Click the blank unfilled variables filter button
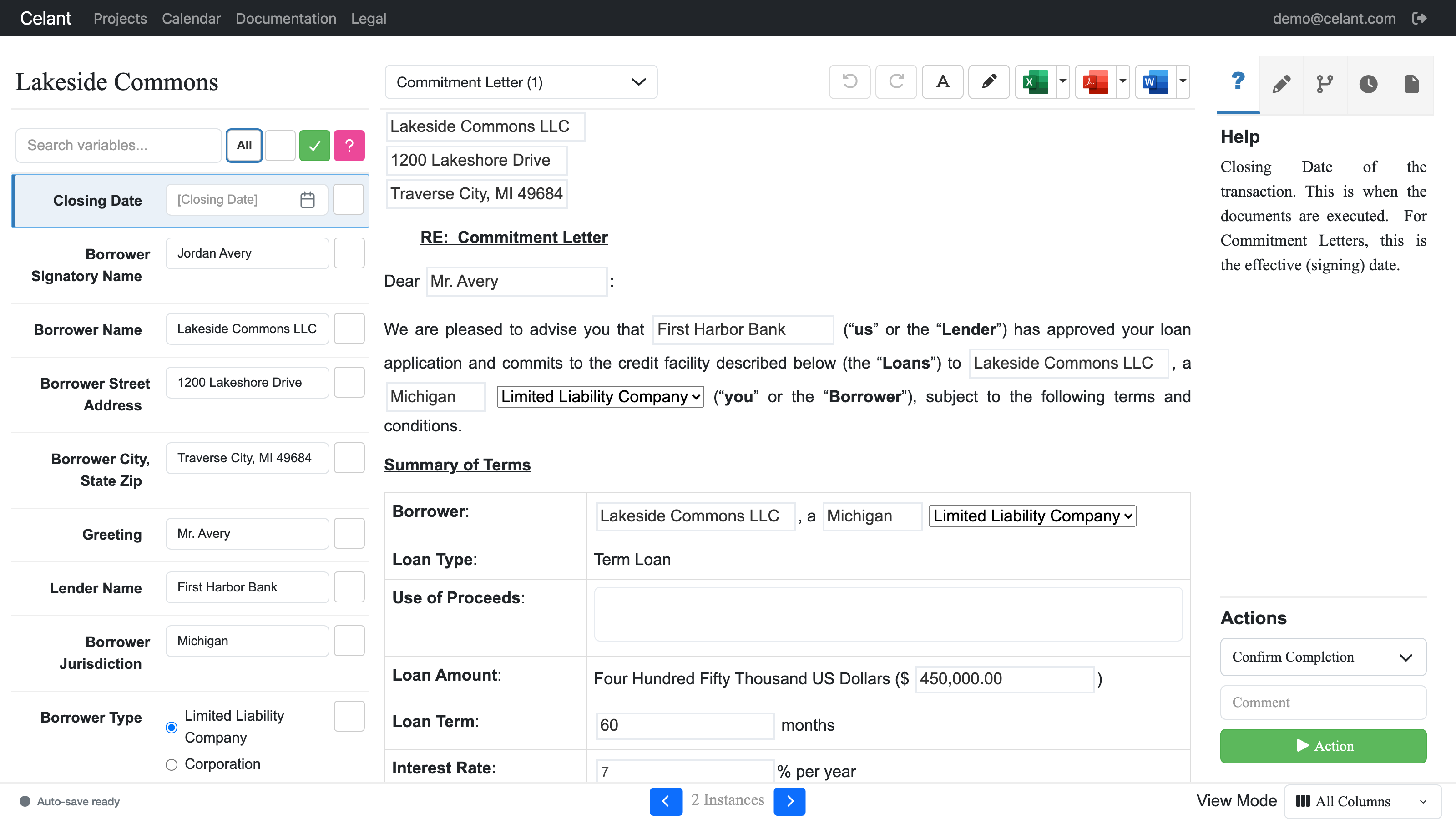This screenshot has width=1456, height=819. coord(280,145)
